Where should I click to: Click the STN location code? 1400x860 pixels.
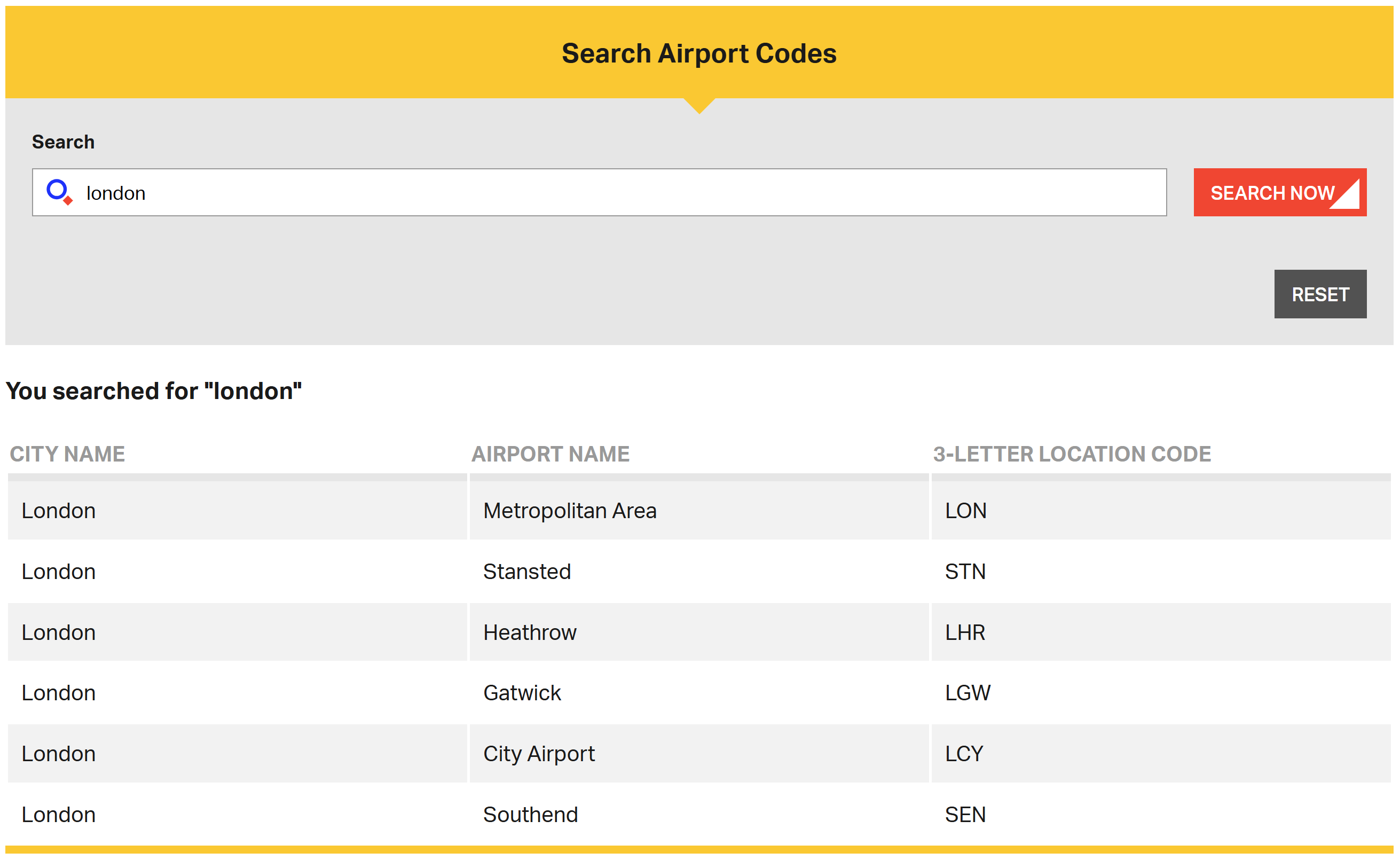(x=965, y=572)
